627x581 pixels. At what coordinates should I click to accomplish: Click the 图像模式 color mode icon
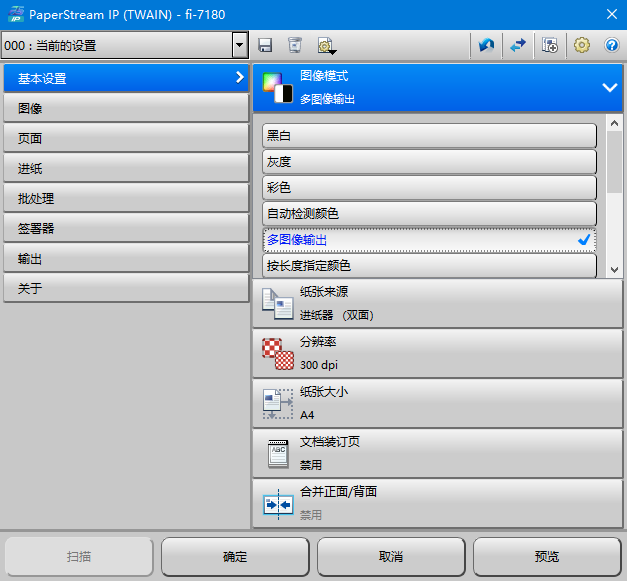278,88
